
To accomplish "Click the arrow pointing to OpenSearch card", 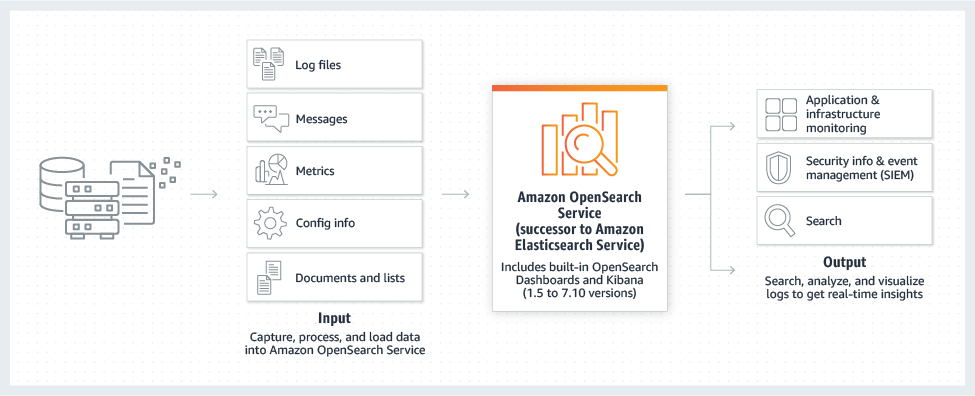I will [x=456, y=195].
